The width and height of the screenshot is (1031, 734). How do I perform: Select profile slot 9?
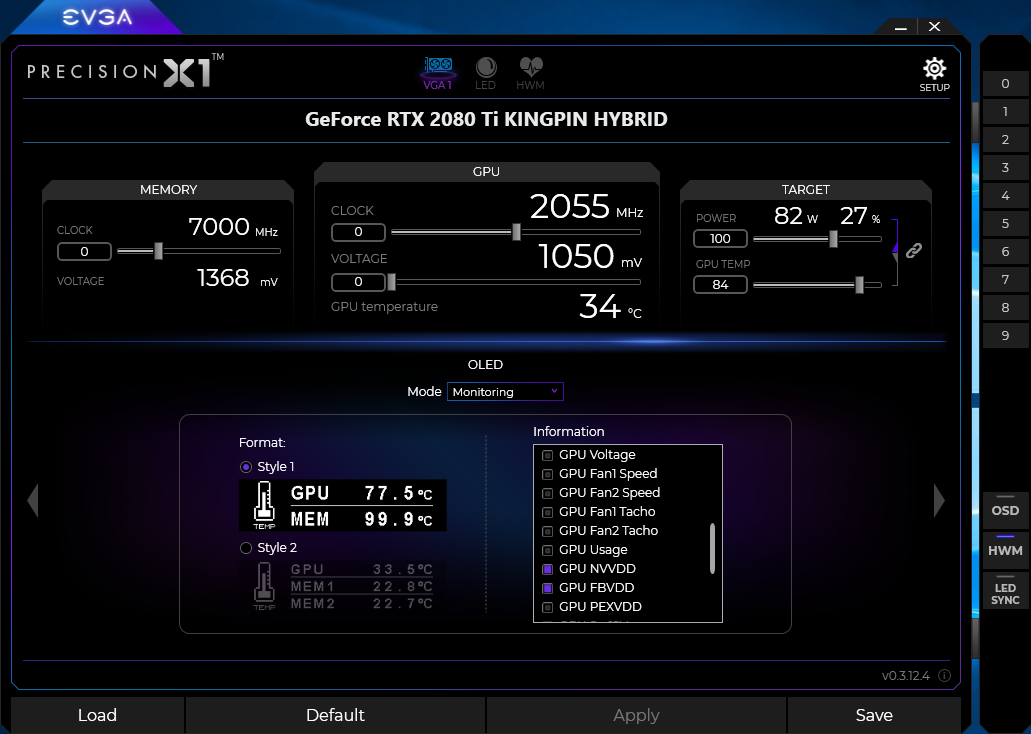1005,336
